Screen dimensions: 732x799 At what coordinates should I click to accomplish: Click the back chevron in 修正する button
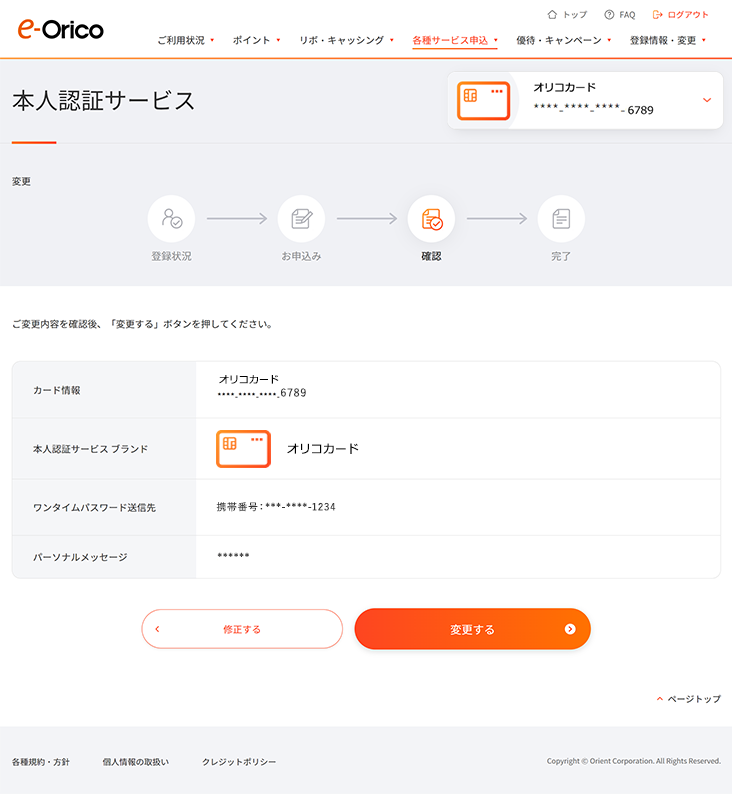click(x=157, y=629)
